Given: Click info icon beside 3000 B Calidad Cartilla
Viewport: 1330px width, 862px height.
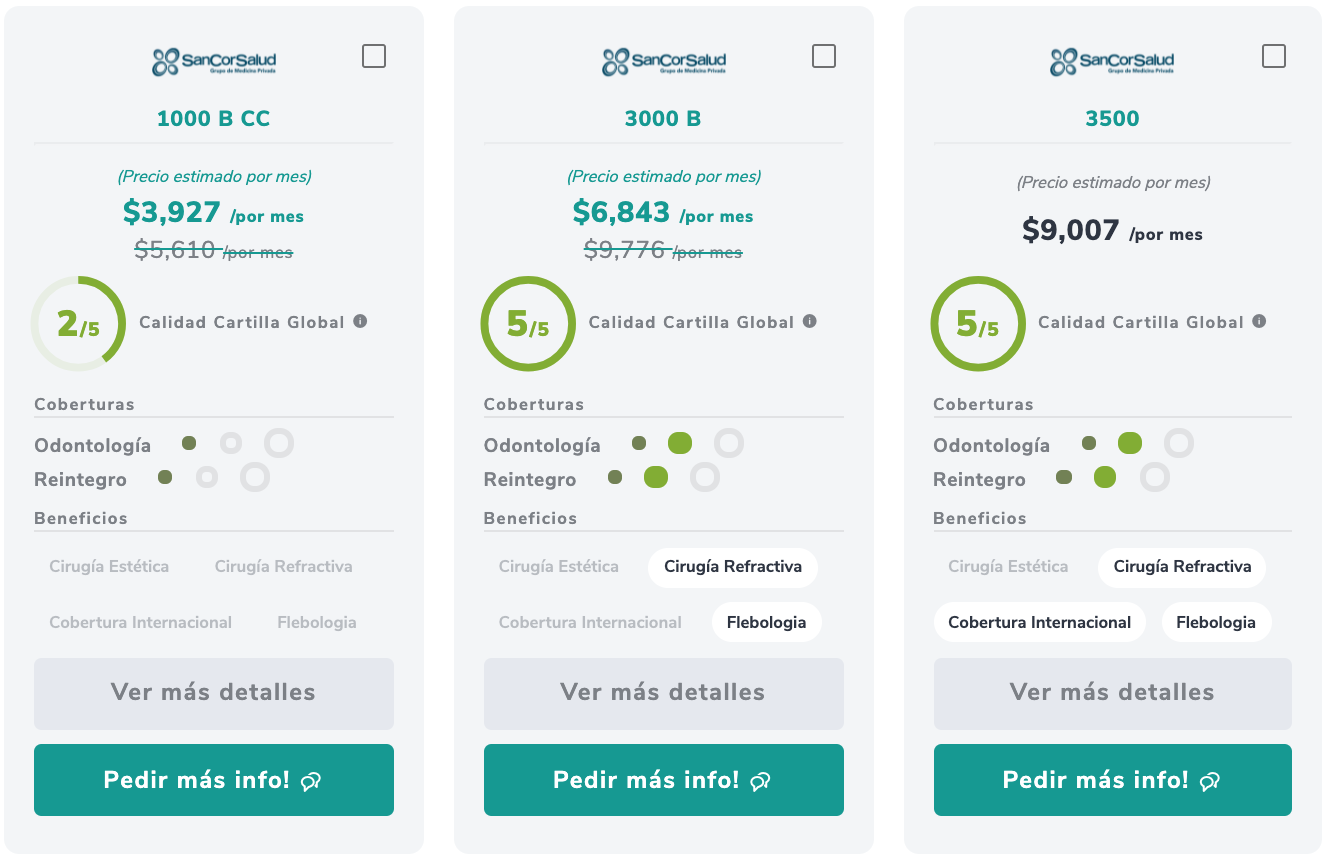Looking at the screenshot, I should (x=810, y=321).
